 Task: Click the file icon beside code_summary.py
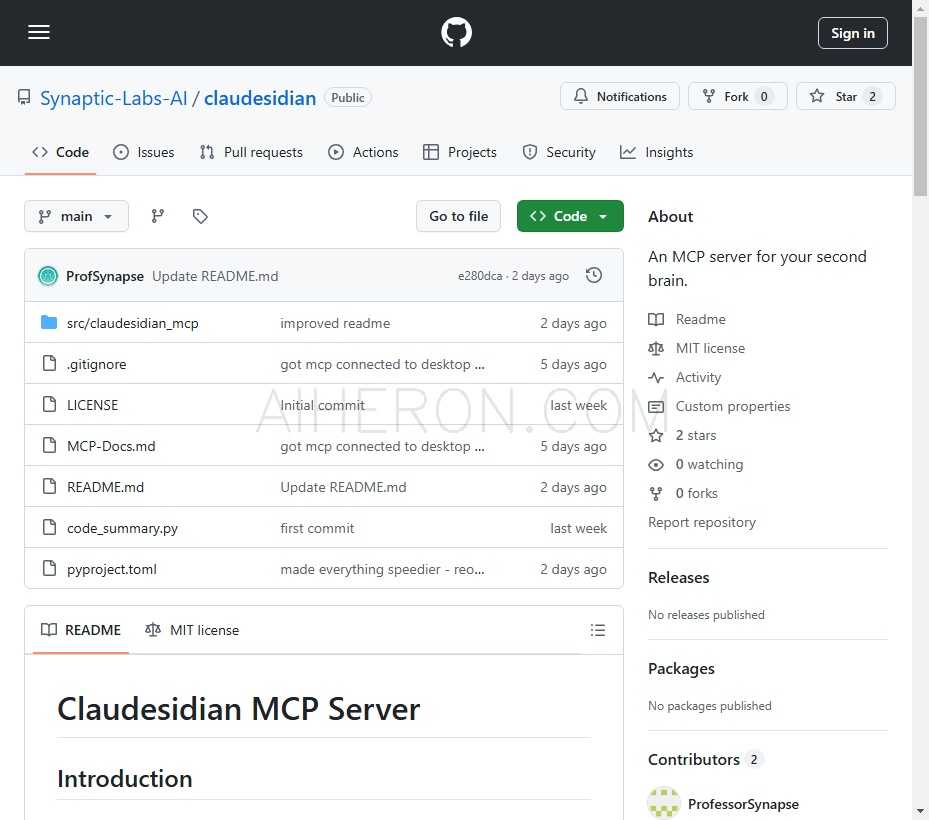coord(50,527)
